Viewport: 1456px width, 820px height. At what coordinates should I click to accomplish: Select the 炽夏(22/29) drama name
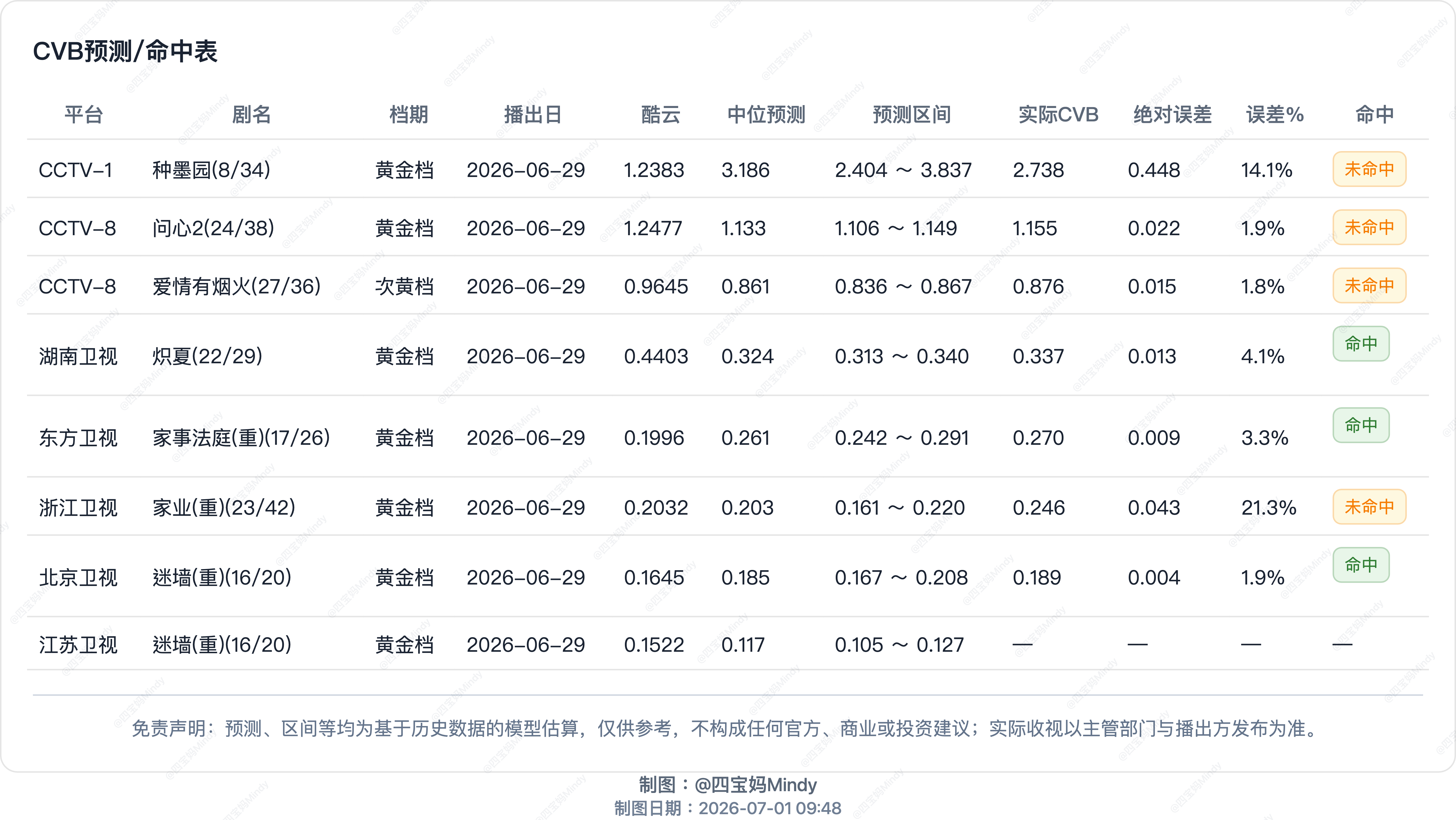click(207, 357)
